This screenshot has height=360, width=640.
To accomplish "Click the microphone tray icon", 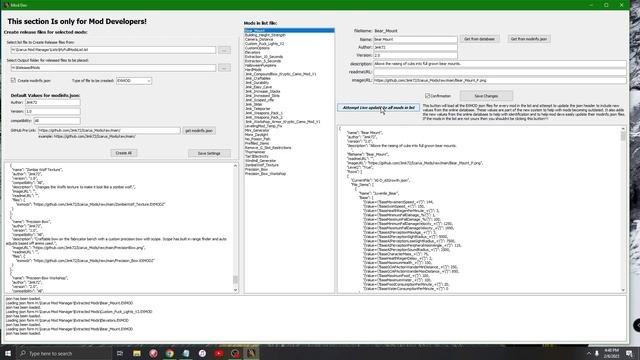I will [x=597, y=353].
